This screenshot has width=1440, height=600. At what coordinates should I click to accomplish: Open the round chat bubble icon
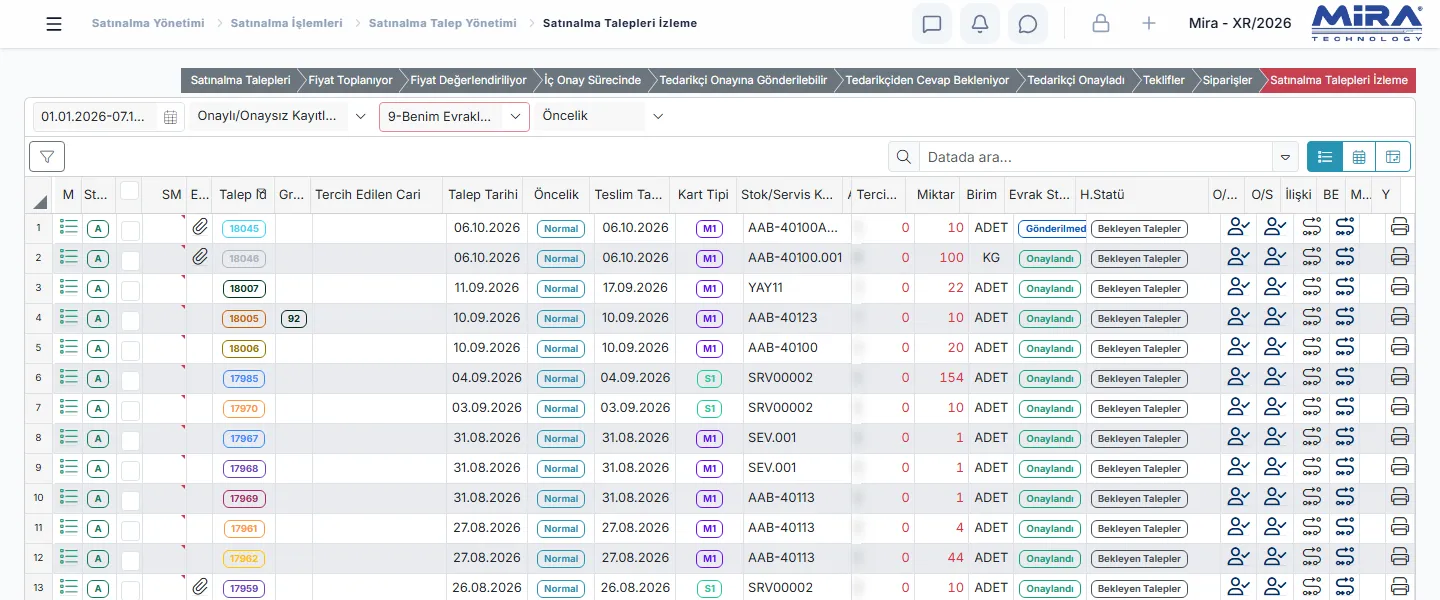tap(1028, 24)
